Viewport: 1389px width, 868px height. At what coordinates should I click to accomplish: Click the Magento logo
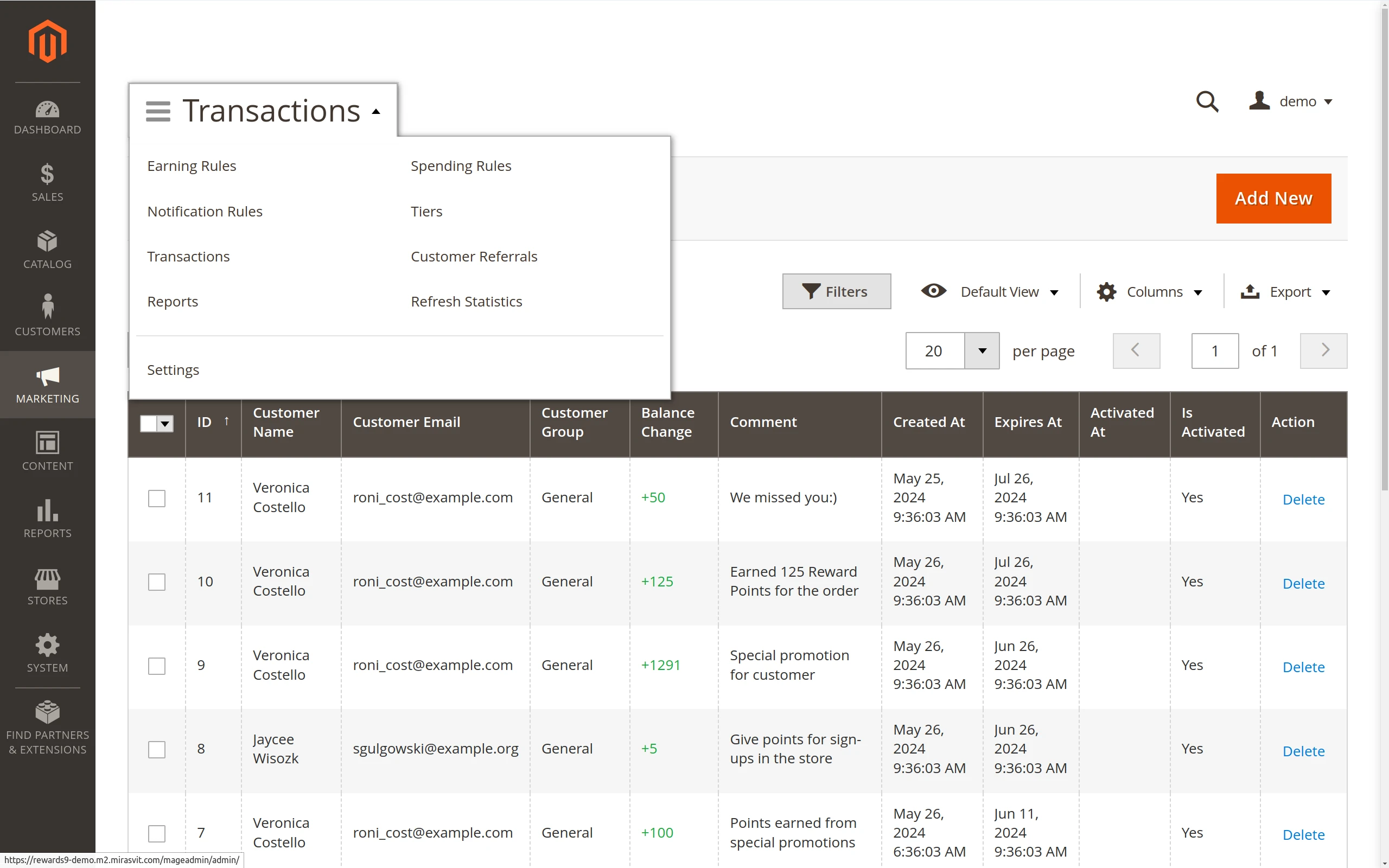pyautogui.click(x=47, y=40)
